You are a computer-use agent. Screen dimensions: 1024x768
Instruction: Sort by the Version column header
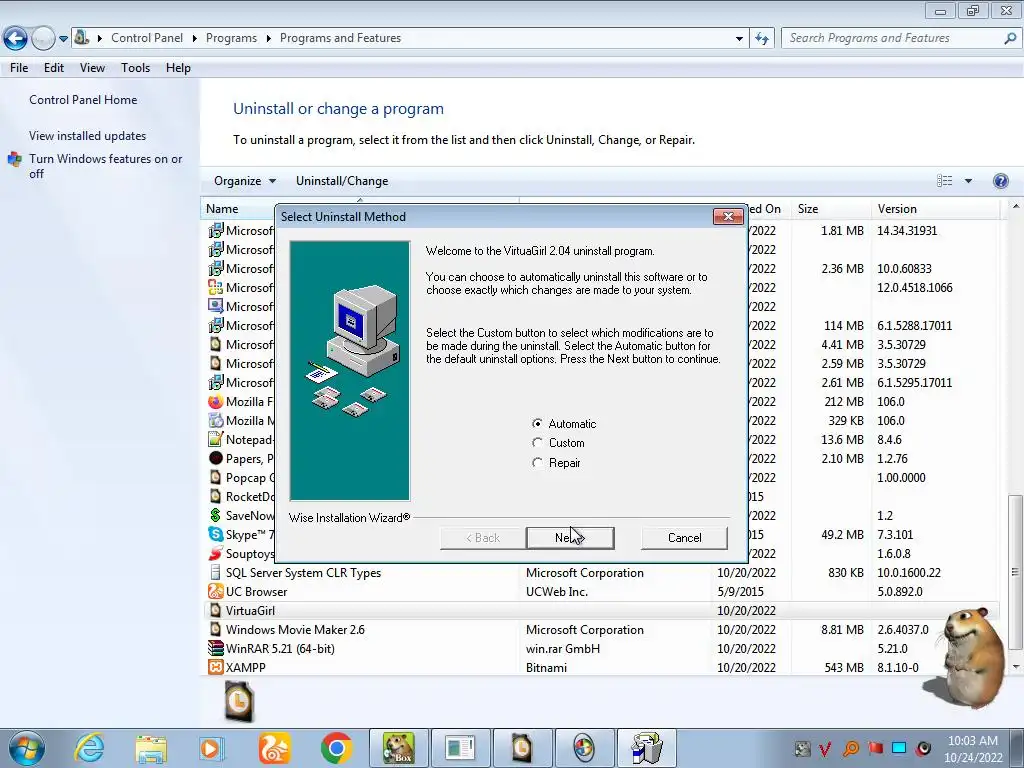click(934, 209)
